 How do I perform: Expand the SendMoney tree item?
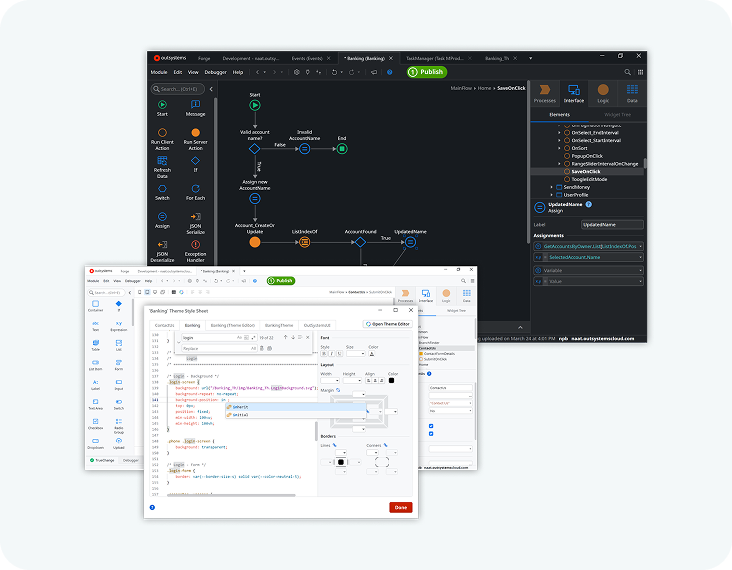pos(552,187)
